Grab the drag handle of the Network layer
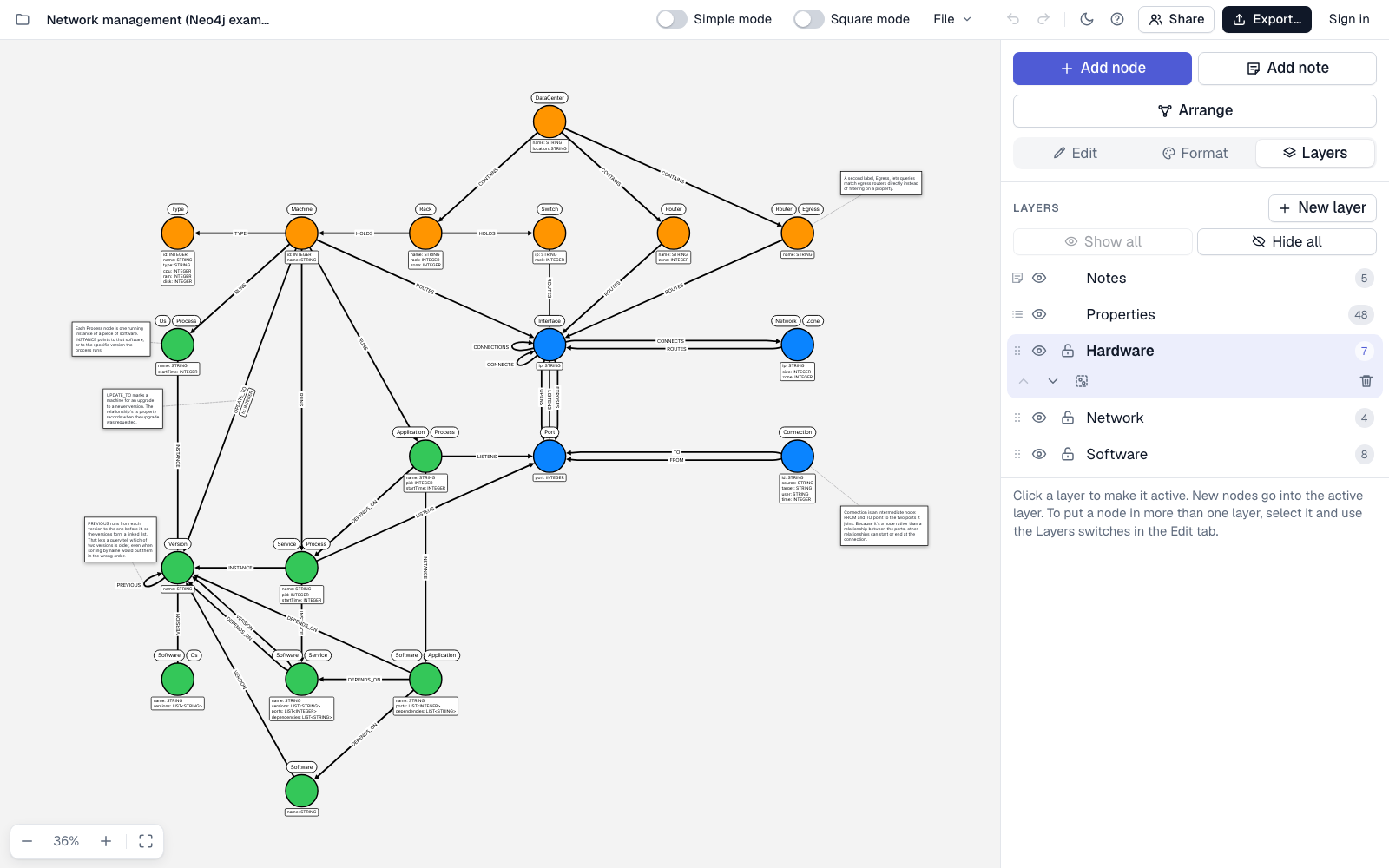The image size is (1389, 868). pyautogui.click(x=1017, y=418)
